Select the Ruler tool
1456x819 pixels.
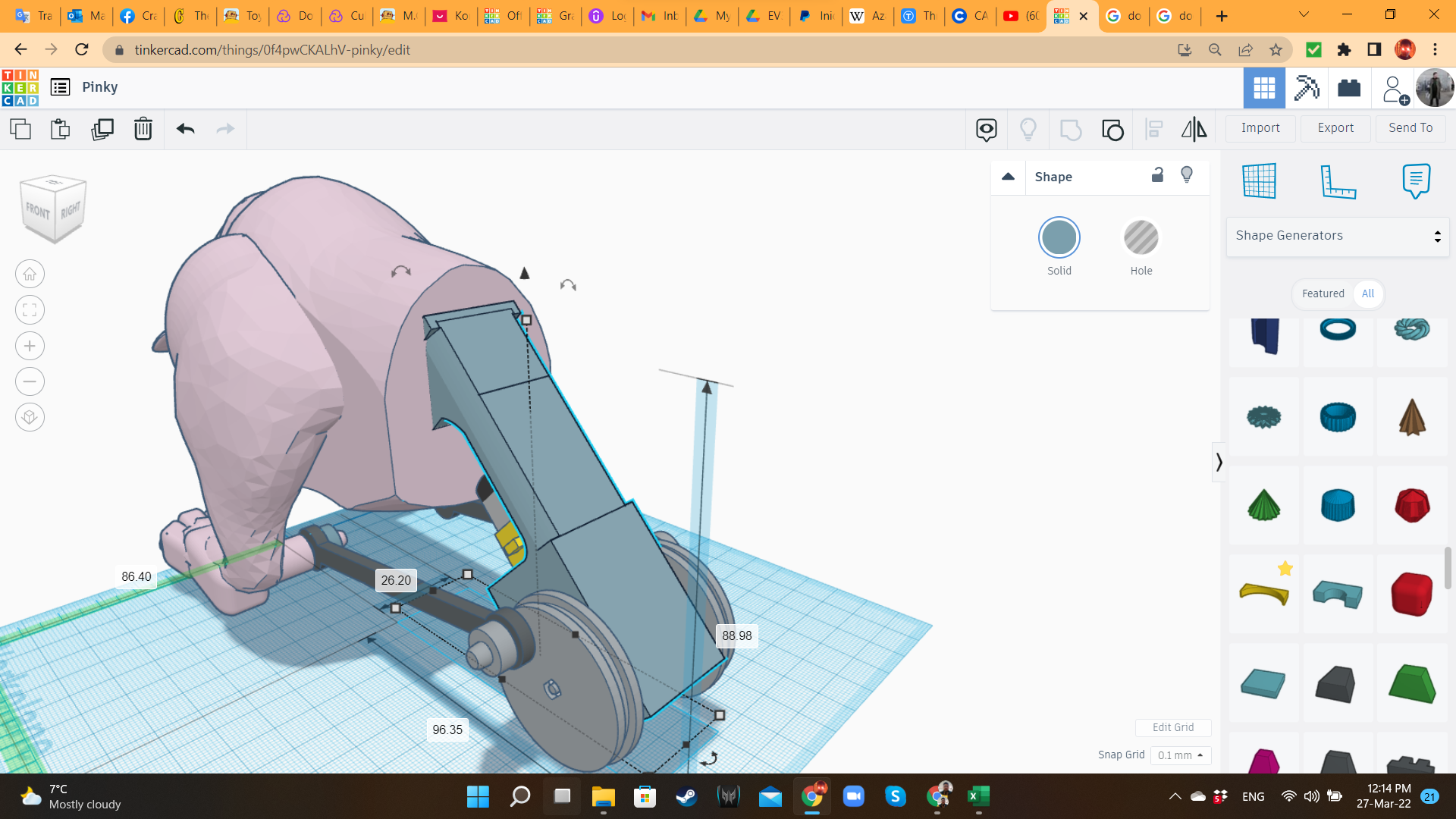(x=1338, y=180)
